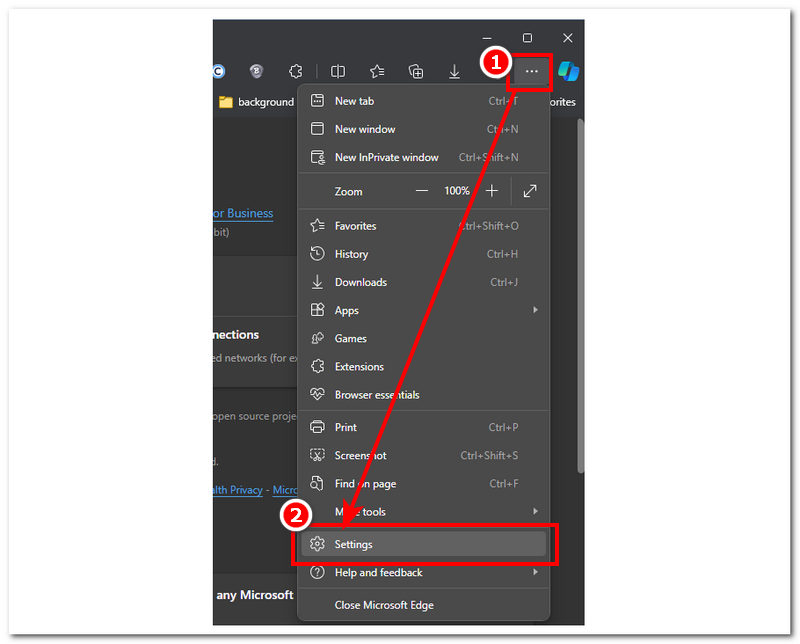Click the 100% zoom value
This screenshot has width=800, height=644.
pyautogui.click(x=457, y=191)
